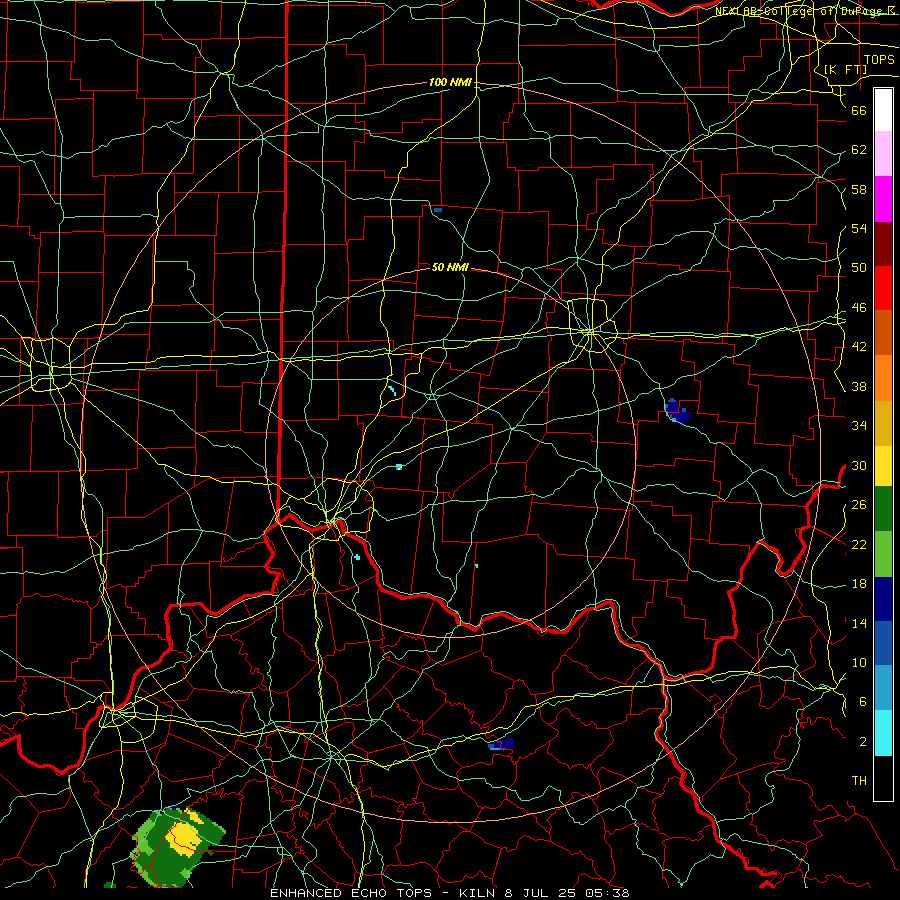Click legend value 38

coord(859,386)
